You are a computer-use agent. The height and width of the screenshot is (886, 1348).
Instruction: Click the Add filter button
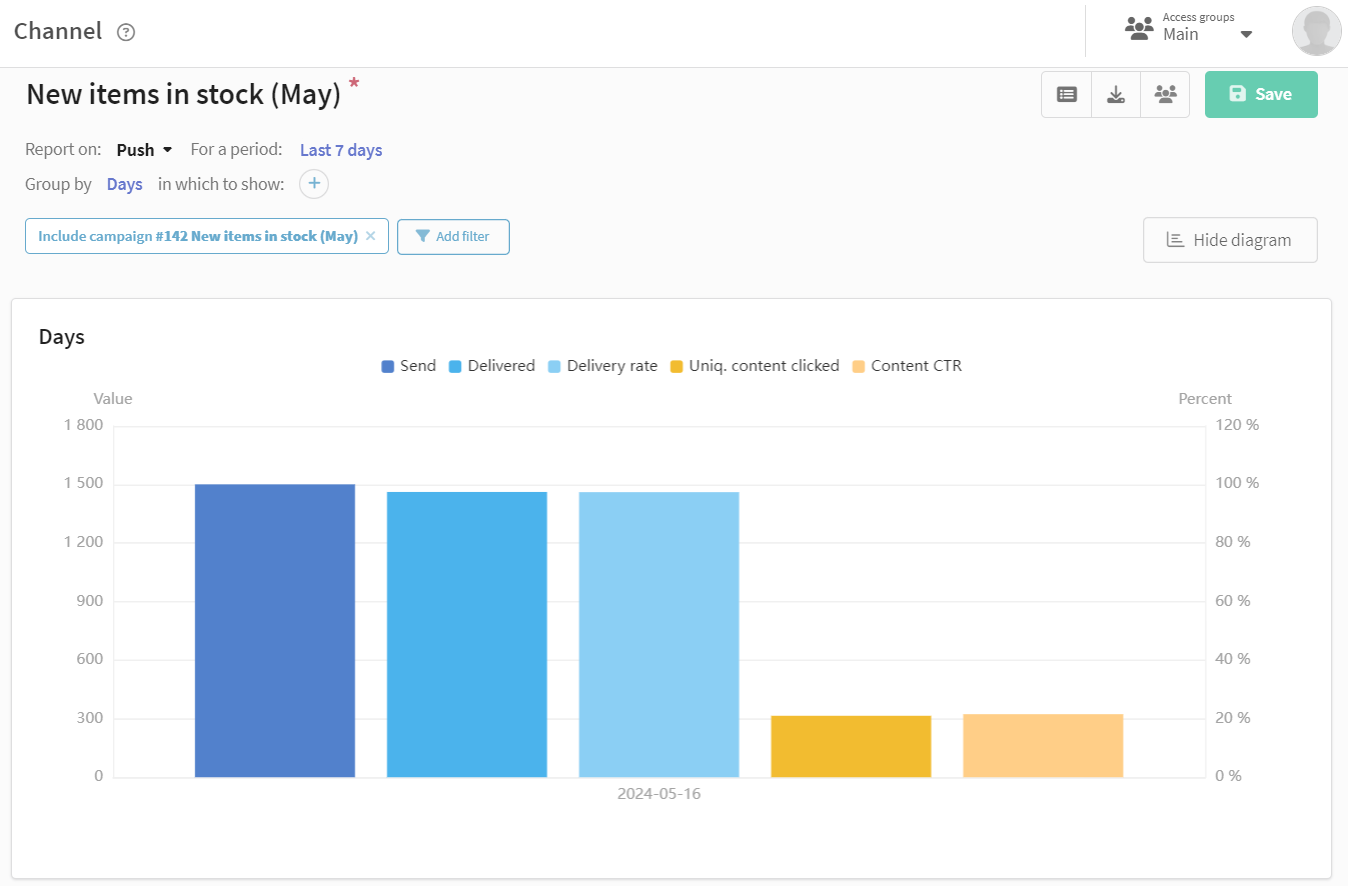tap(453, 237)
